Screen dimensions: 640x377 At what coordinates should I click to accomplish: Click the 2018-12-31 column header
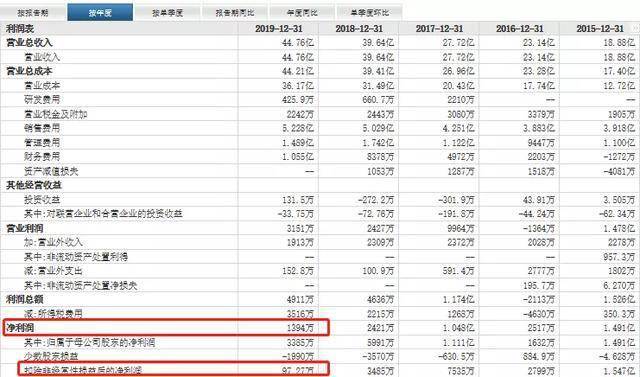359,29
